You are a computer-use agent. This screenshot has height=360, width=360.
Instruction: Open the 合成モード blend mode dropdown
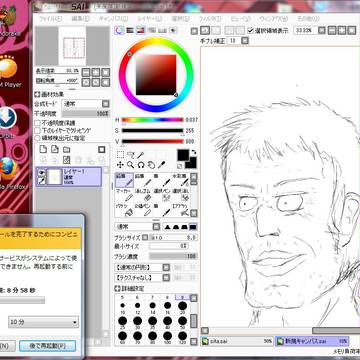tap(106, 104)
